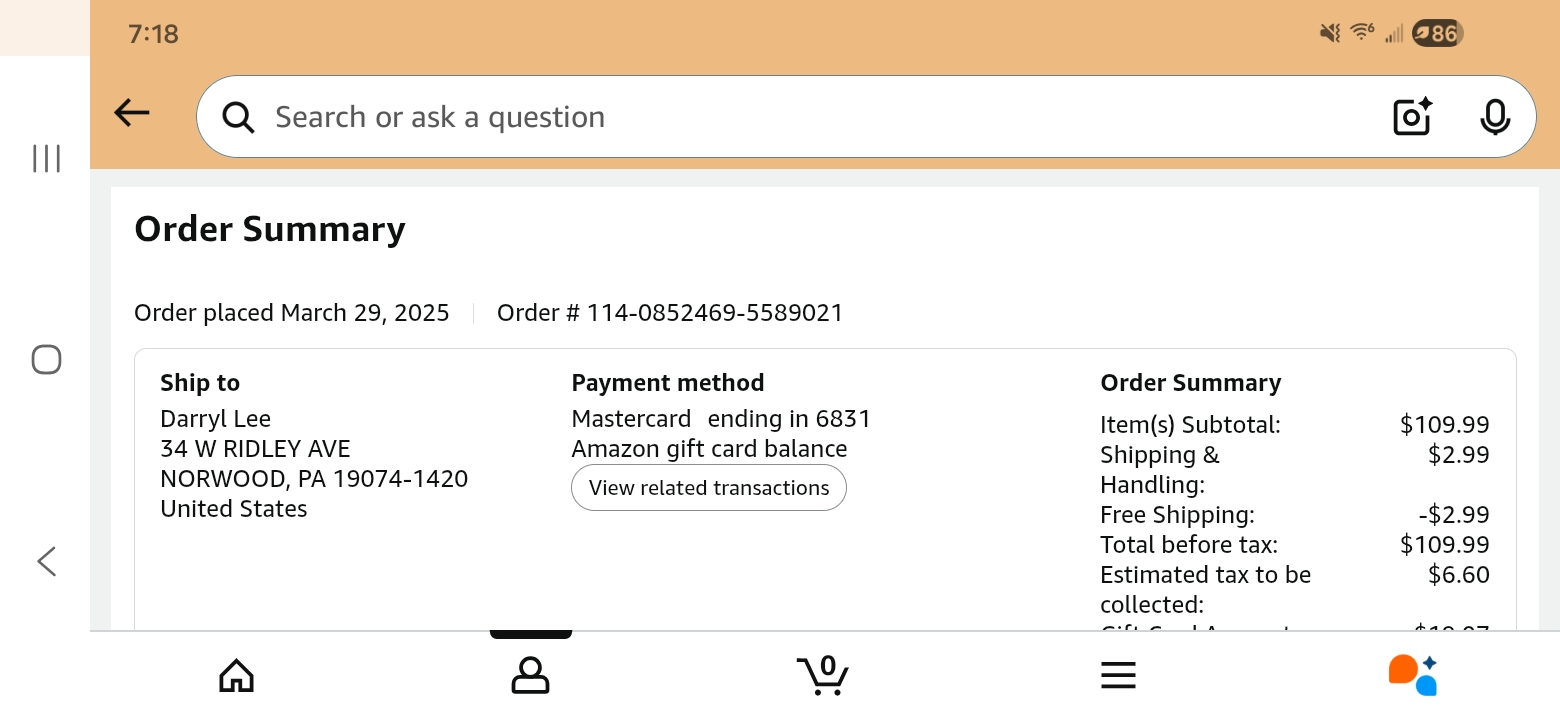Image resolution: width=1560 pixels, height=720 pixels.
Task: Start voice search with the microphone icon
Action: 1495,117
